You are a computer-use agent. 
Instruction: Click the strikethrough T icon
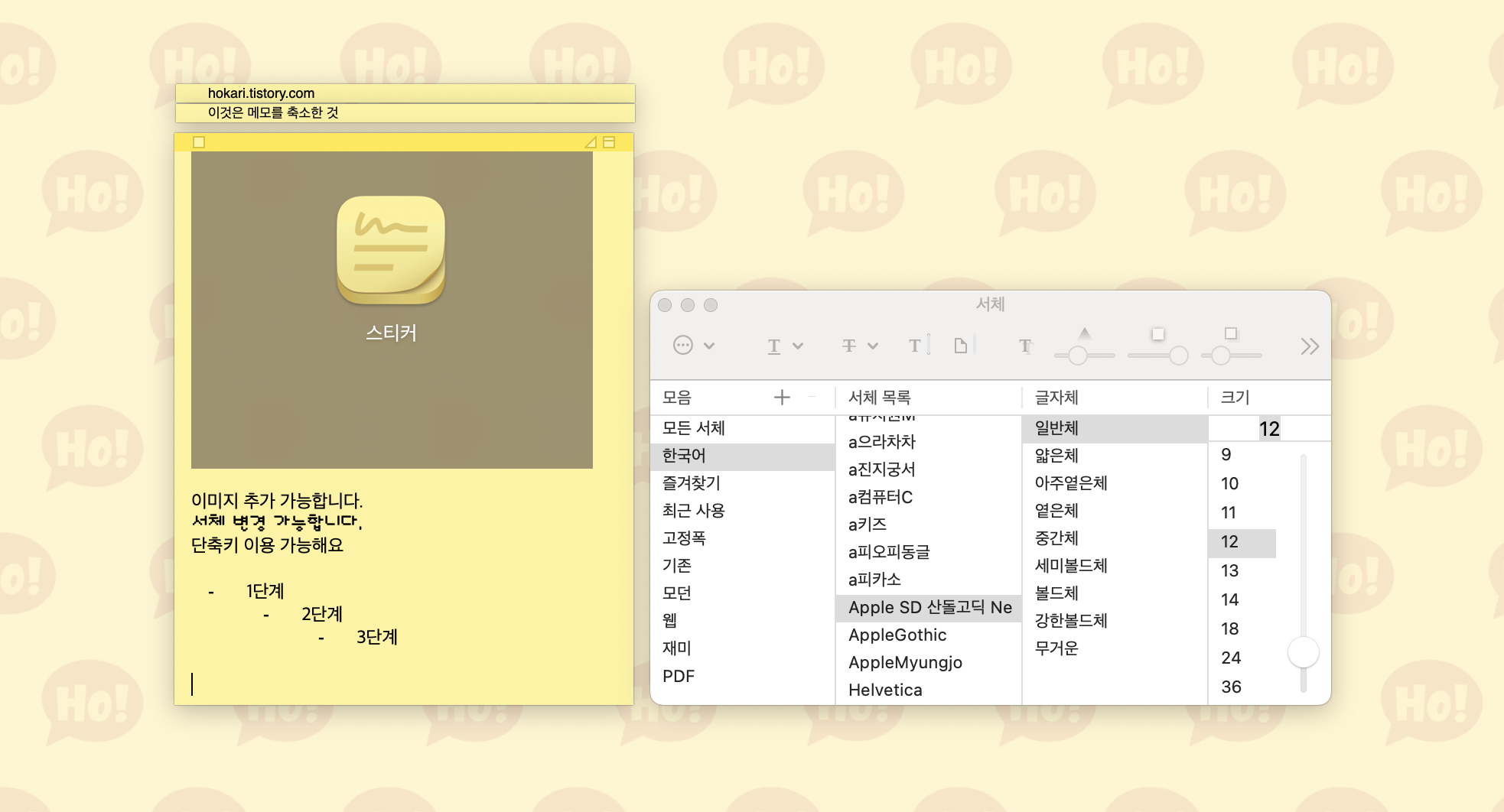849,346
